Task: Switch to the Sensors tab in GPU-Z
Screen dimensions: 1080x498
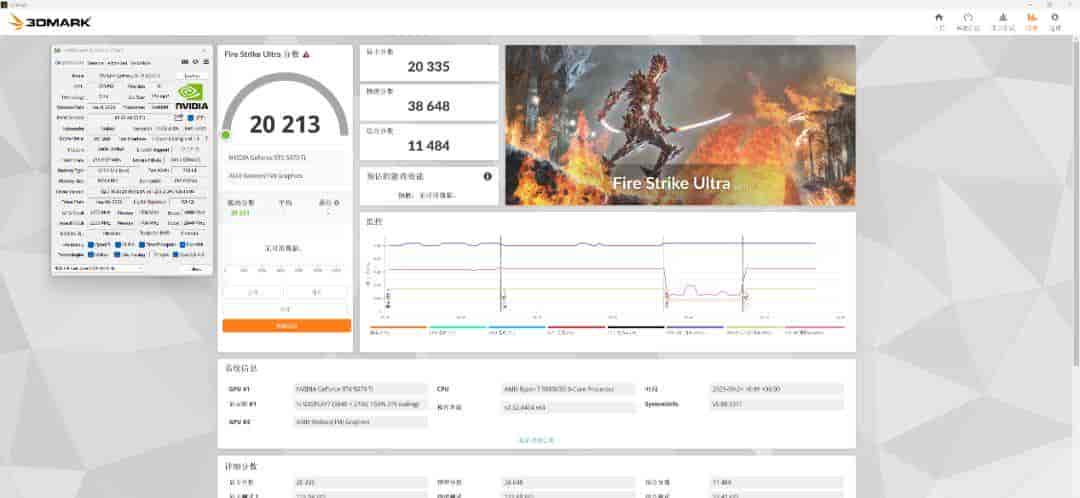Action: coord(95,63)
